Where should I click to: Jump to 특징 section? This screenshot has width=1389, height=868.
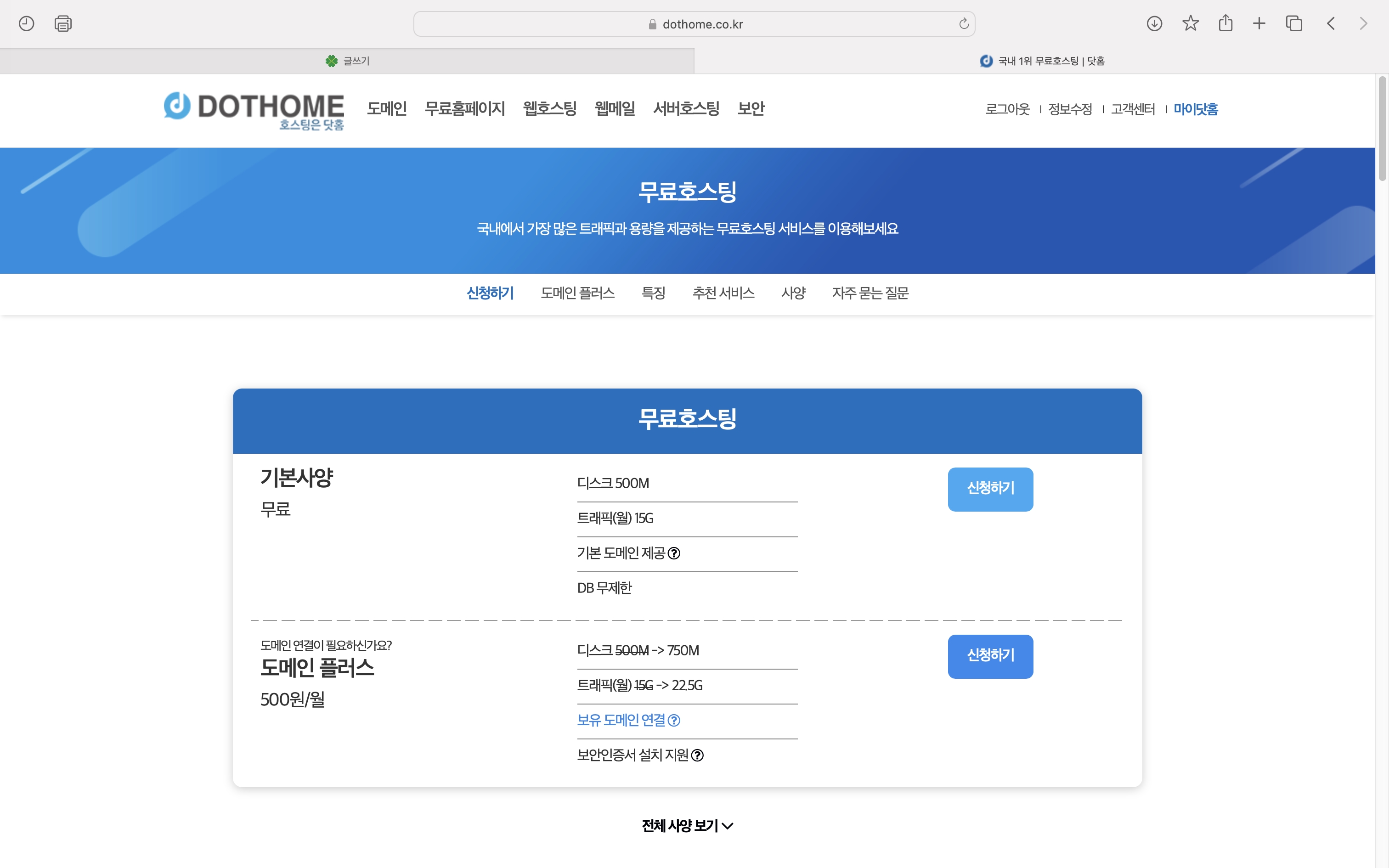click(x=653, y=293)
